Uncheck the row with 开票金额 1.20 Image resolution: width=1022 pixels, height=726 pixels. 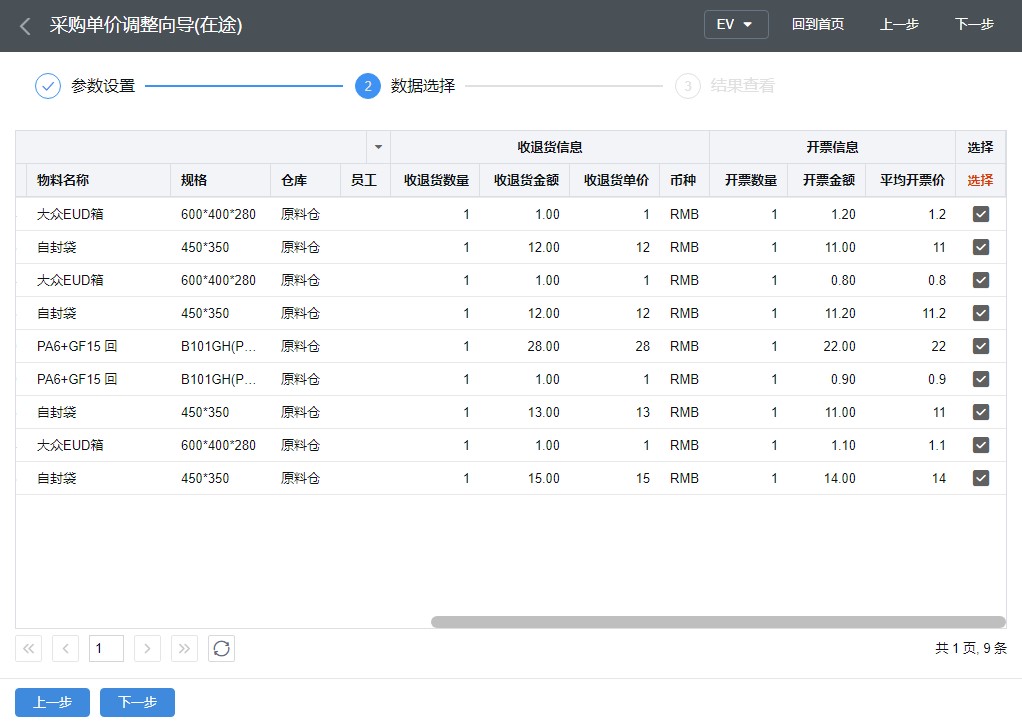click(x=981, y=214)
